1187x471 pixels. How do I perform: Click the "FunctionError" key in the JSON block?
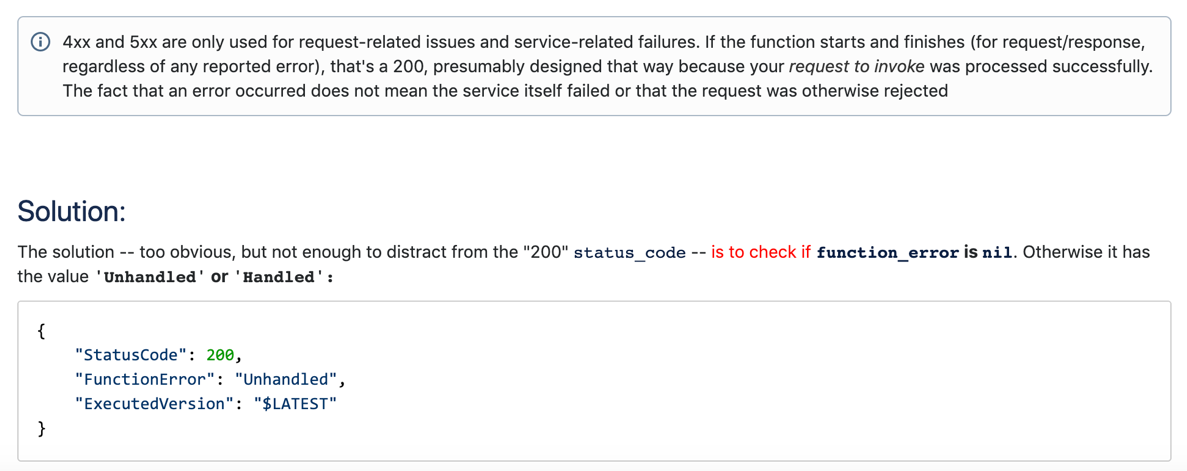(x=144, y=380)
